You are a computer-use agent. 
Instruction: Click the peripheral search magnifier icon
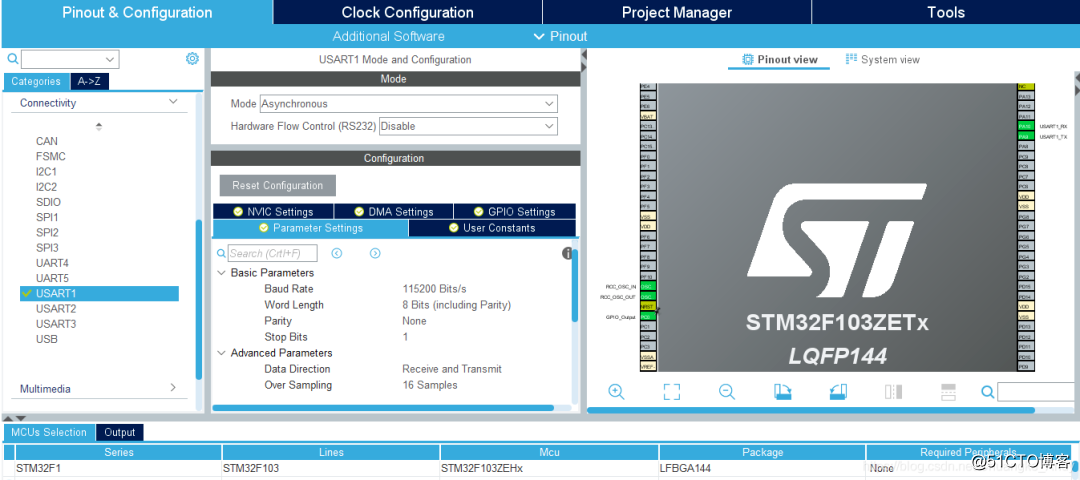point(12,59)
